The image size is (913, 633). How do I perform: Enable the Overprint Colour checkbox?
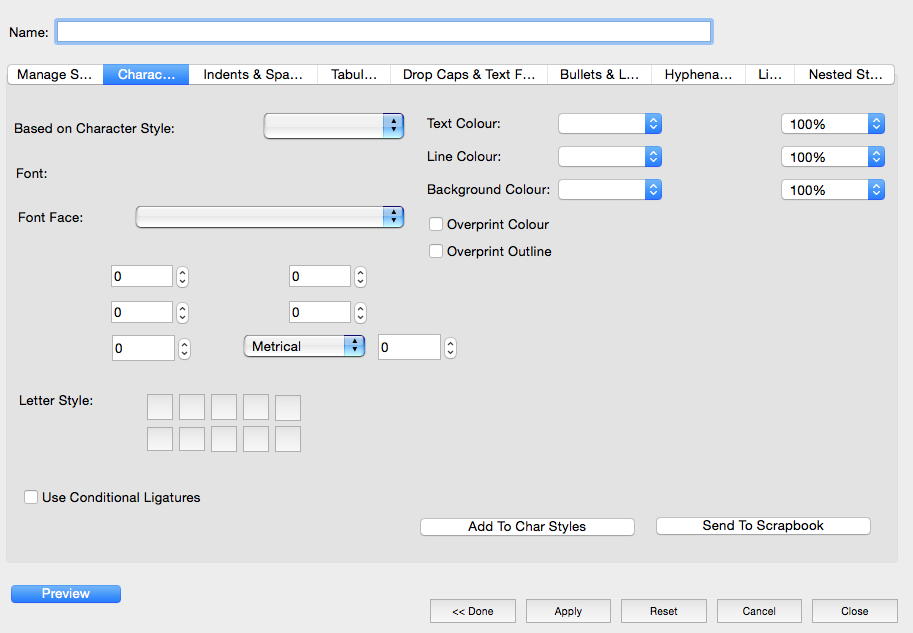coord(436,224)
